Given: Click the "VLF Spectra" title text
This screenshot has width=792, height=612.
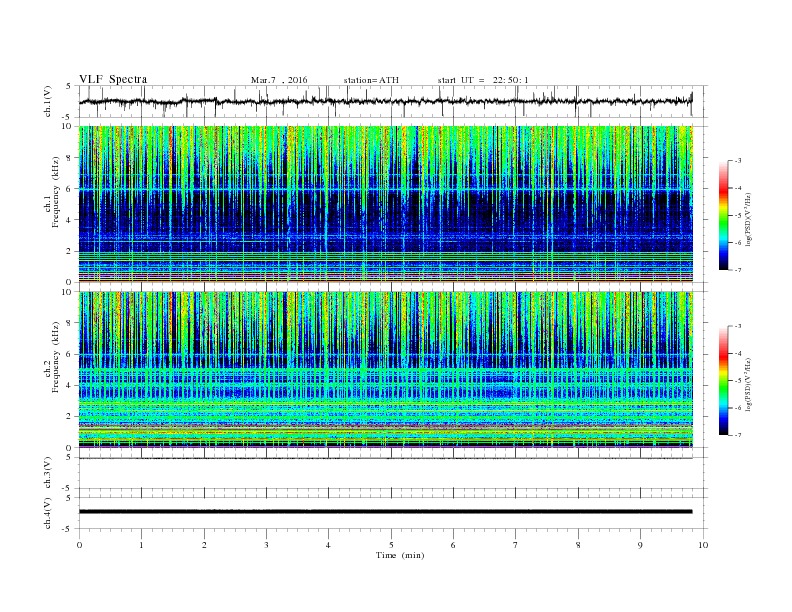Looking at the screenshot, I should (x=113, y=79).
